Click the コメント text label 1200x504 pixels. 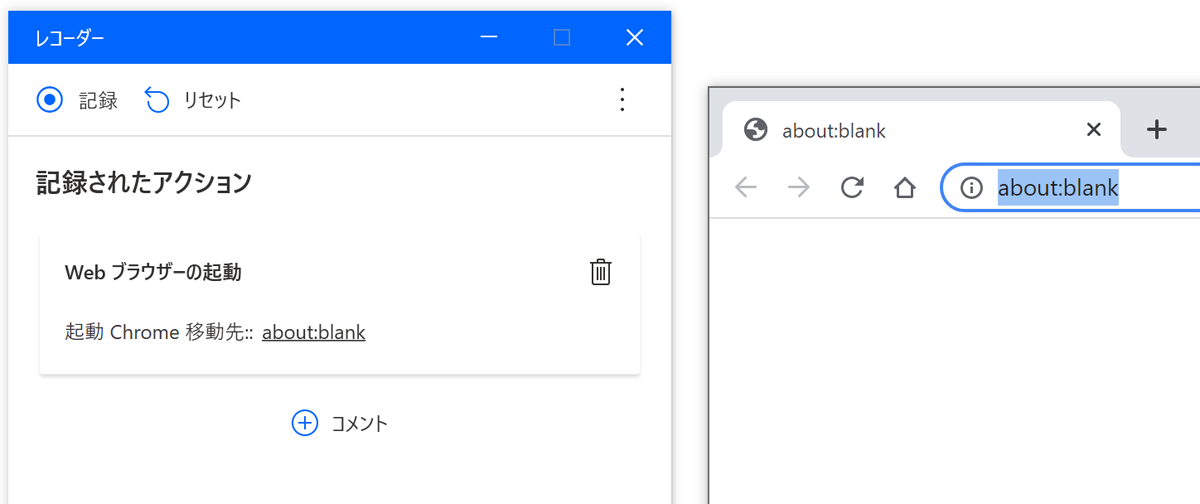359,423
